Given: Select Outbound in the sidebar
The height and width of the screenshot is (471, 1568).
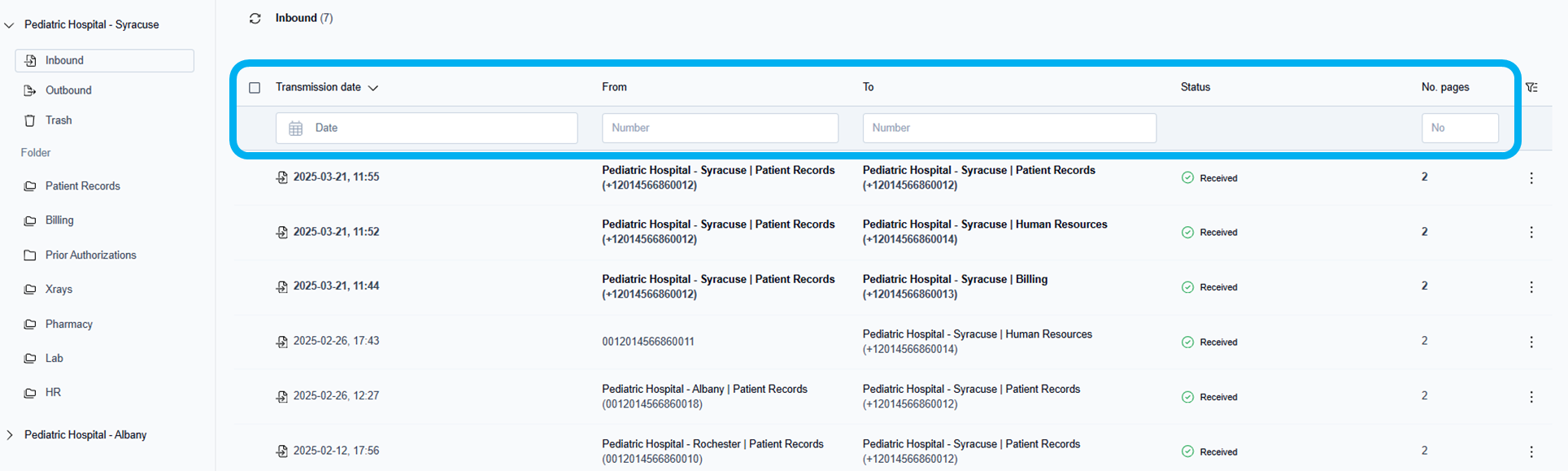Looking at the screenshot, I should click(x=68, y=90).
